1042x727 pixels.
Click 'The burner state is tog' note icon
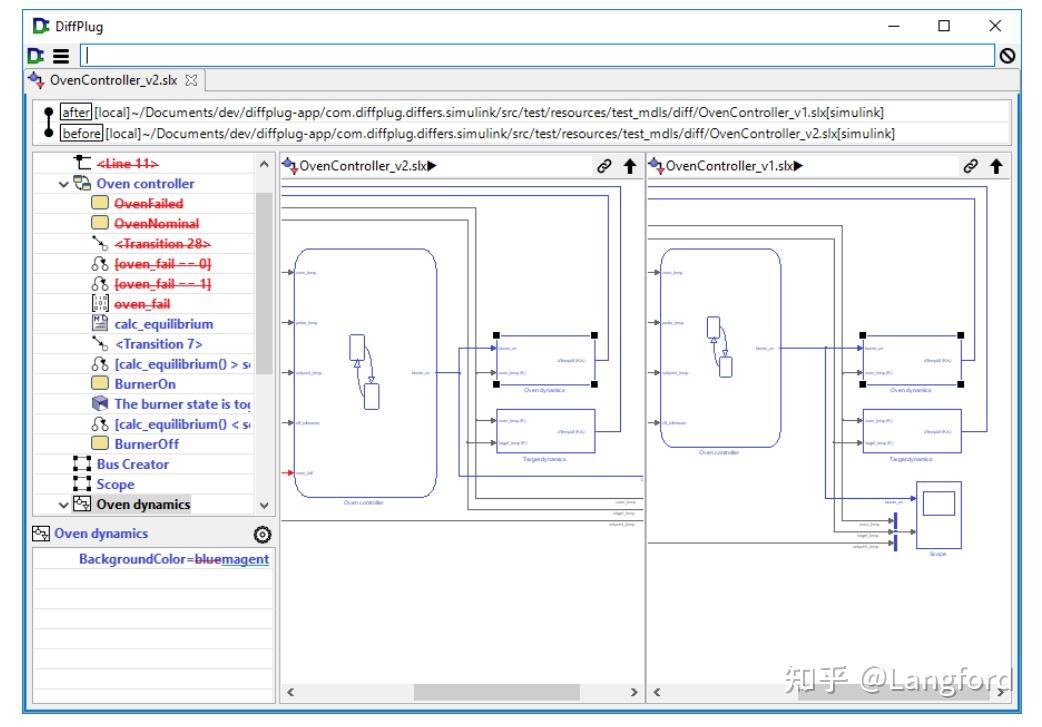click(x=100, y=403)
